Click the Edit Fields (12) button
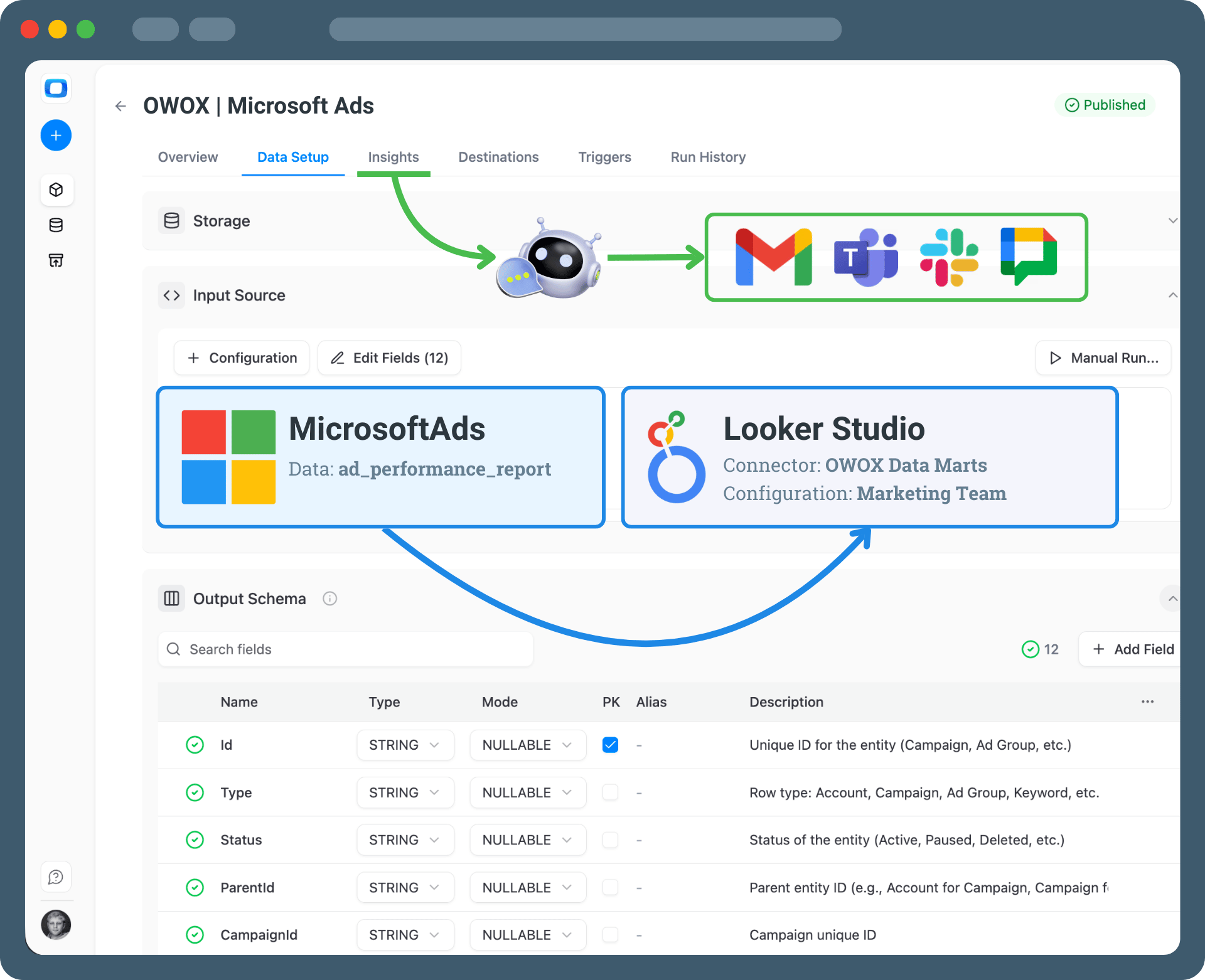 (389, 358)
